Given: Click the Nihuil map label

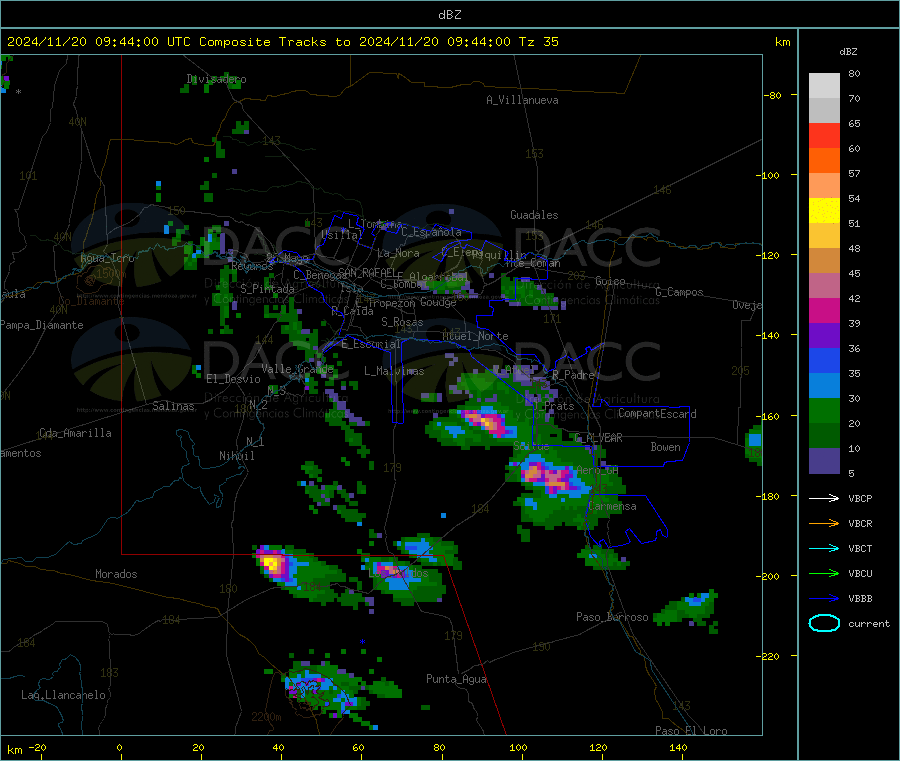Looking at the screenshot, I should coord(236,456).
